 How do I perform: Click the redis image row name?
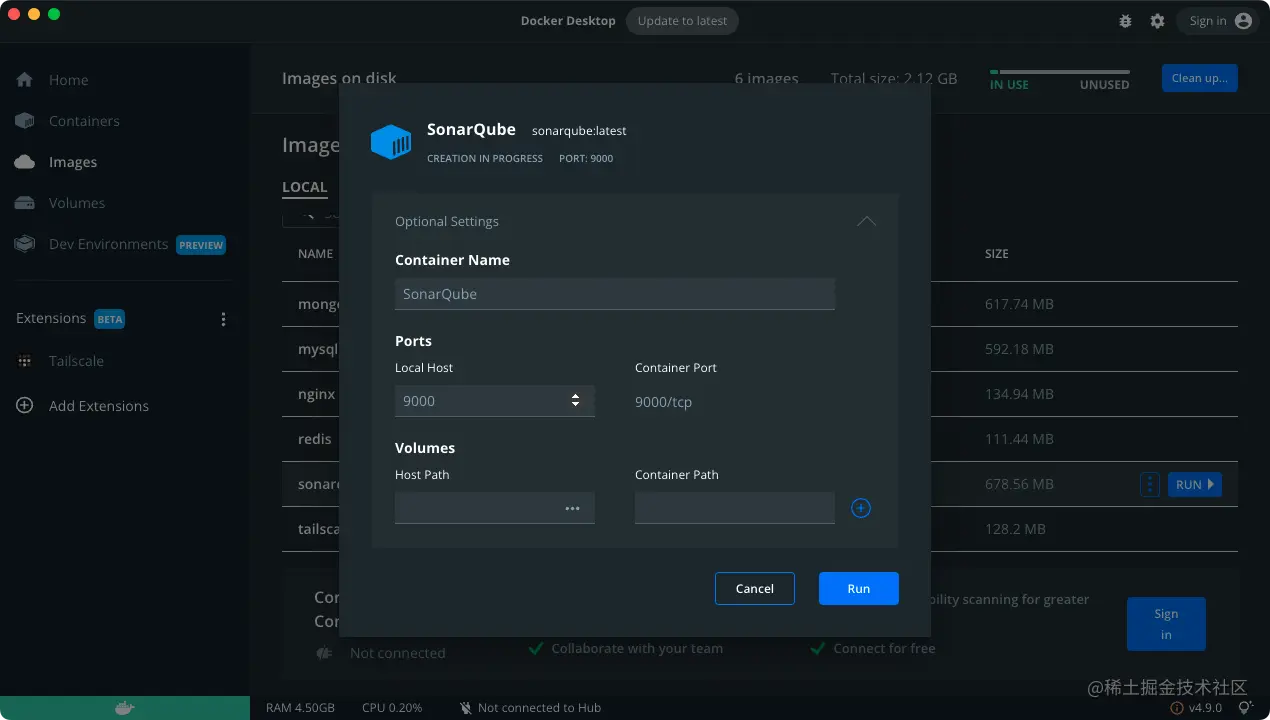(315, 439)
